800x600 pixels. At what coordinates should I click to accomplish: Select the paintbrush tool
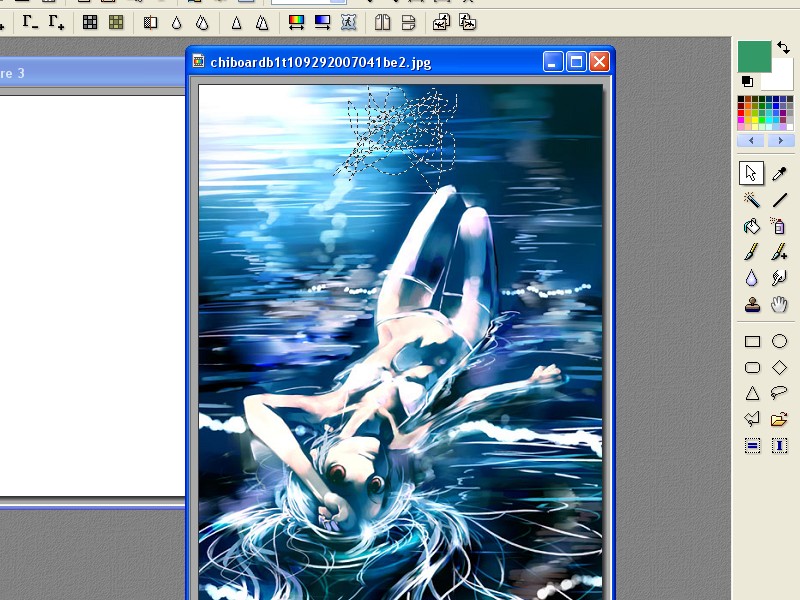(752, 252)
